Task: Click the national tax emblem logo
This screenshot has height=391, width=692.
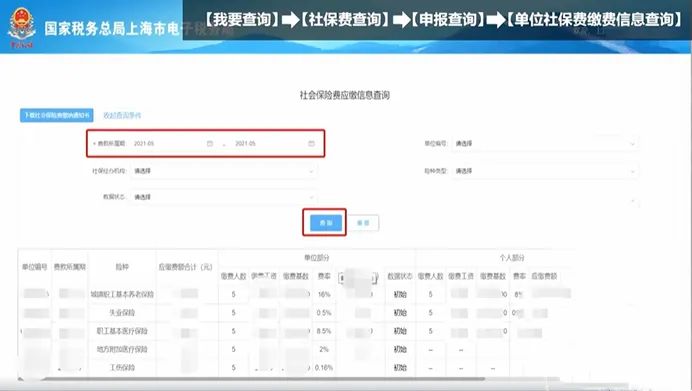Action: coord(22,26)
